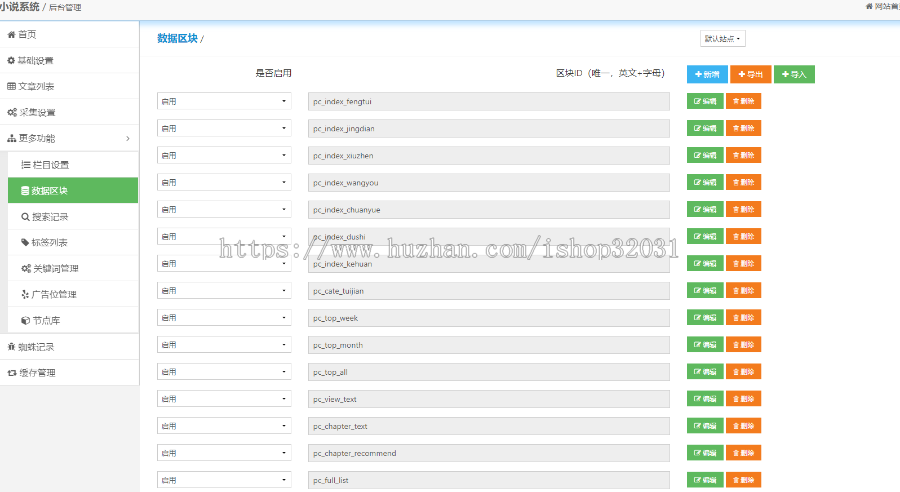Open the 首页 home menu item

click(x=69, y=34)
